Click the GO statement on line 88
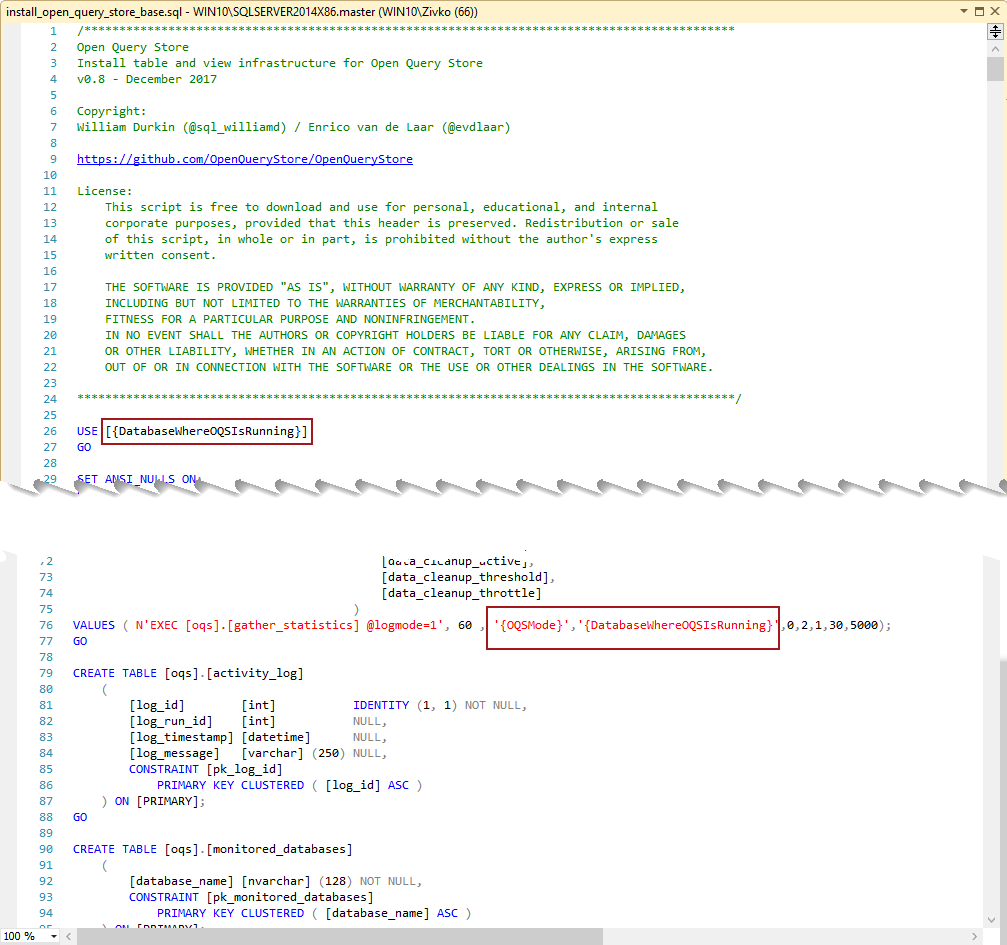The height and width of the screenshot is (945, 1007). pyautogui.click(x=80, y=817)
